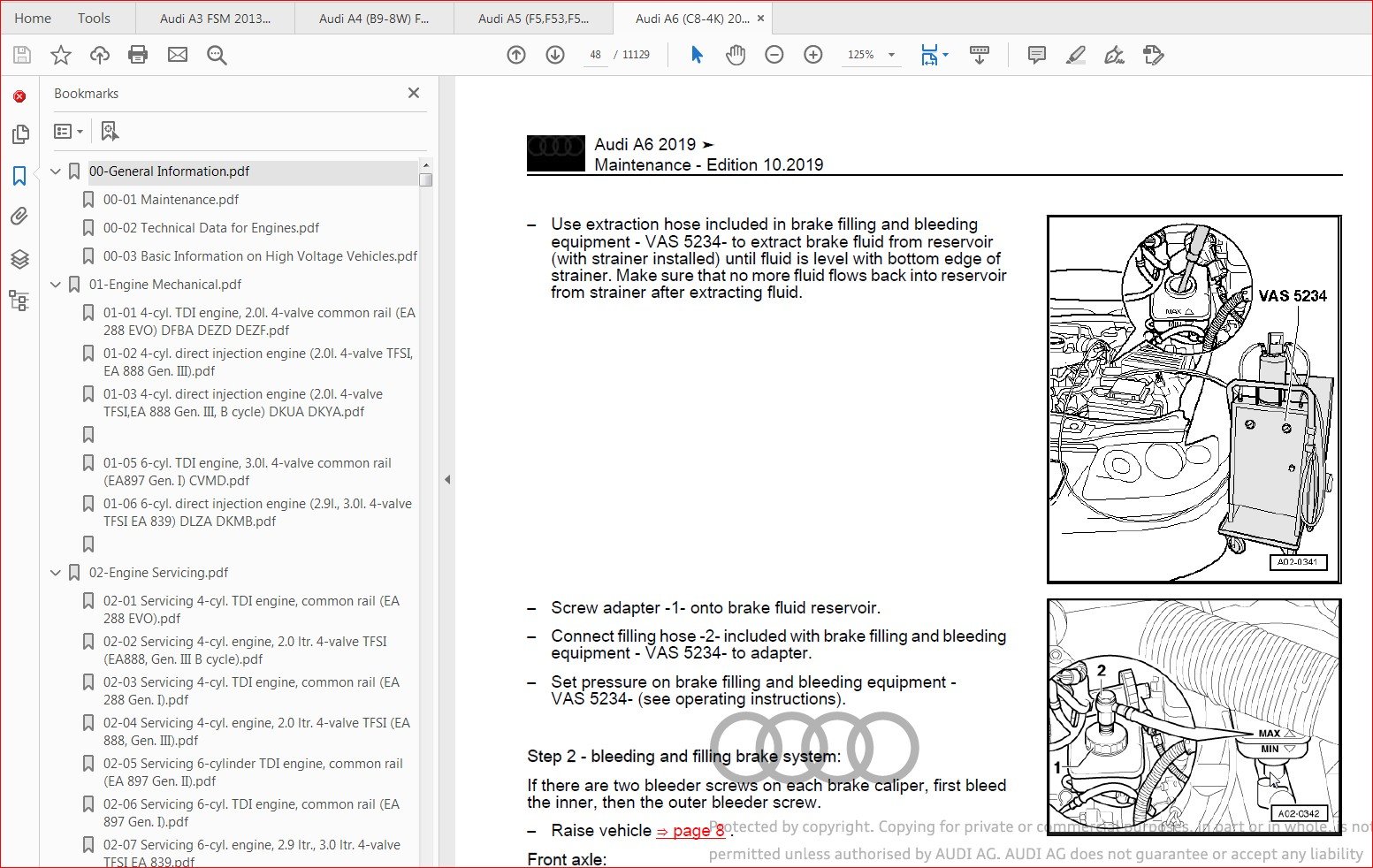Collapse 01-Engine Mechanical.pdf bookmark
The image size is (1373, 868).
(56, 285)
